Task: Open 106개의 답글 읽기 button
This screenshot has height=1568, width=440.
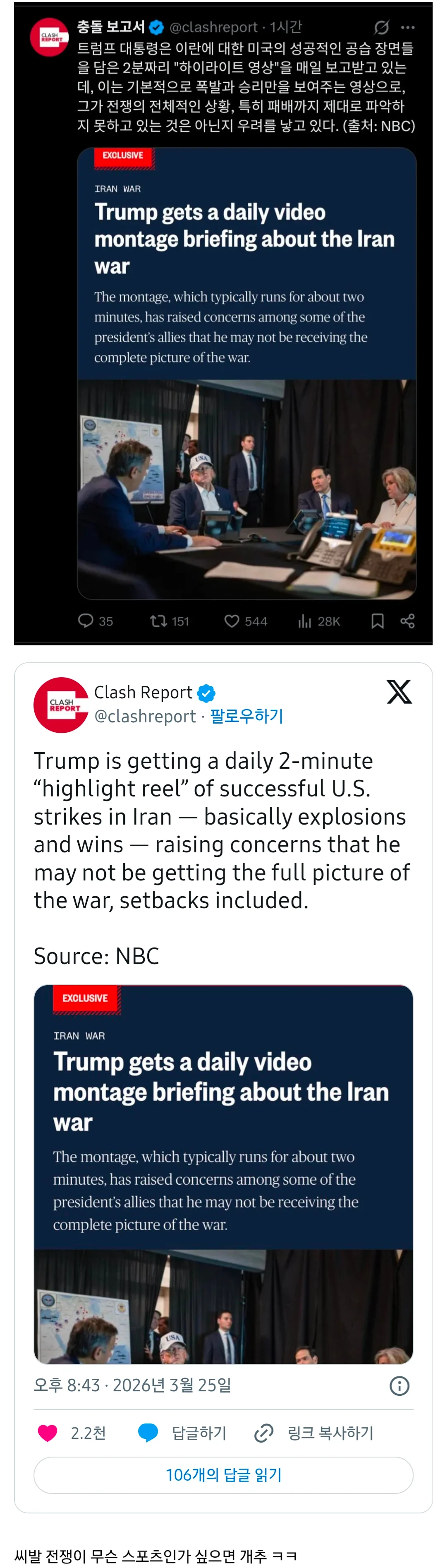Action: pos(224,1475)
